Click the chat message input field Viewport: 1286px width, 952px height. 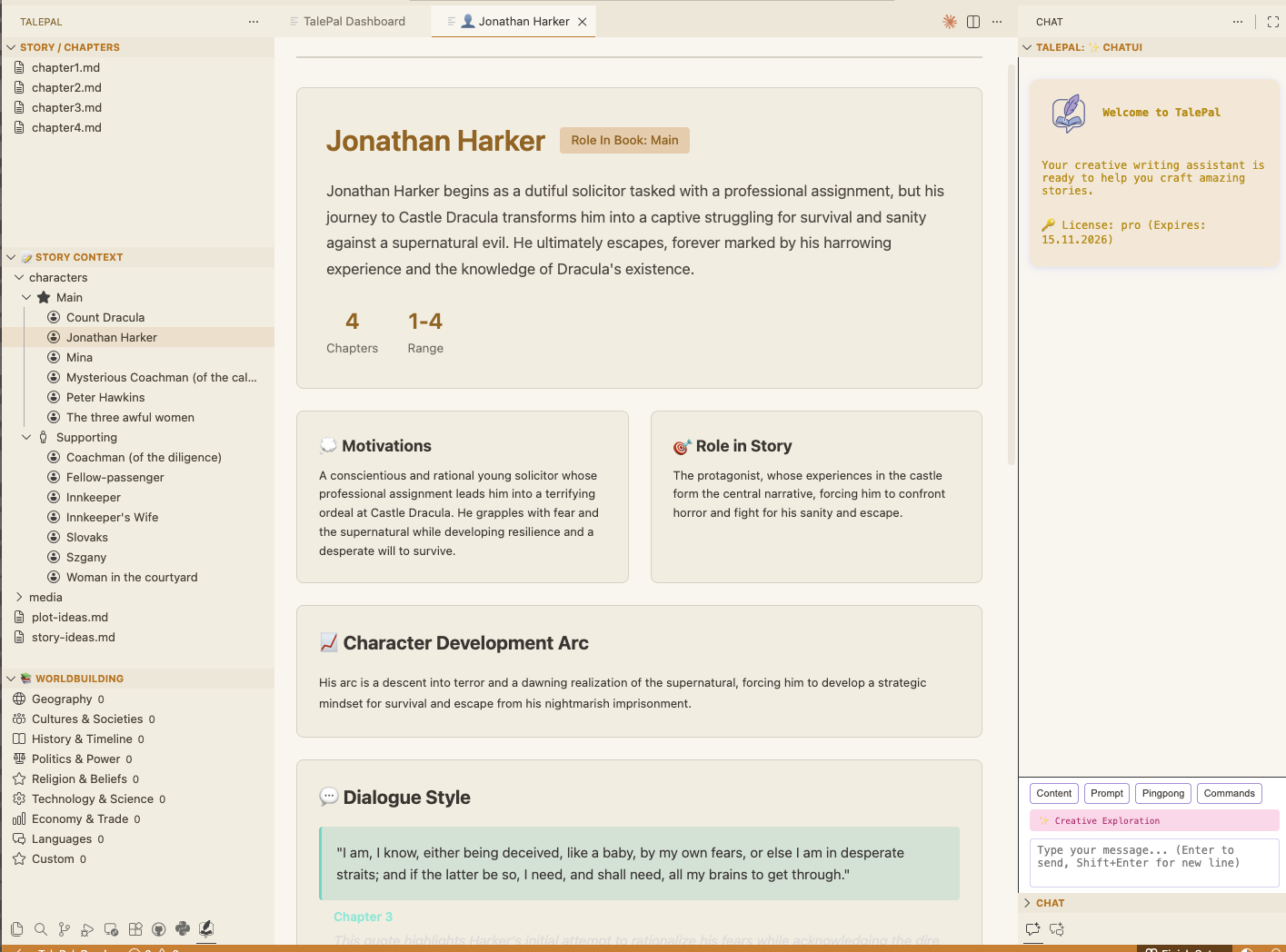pyautogui.click(x=1153, y=862)
